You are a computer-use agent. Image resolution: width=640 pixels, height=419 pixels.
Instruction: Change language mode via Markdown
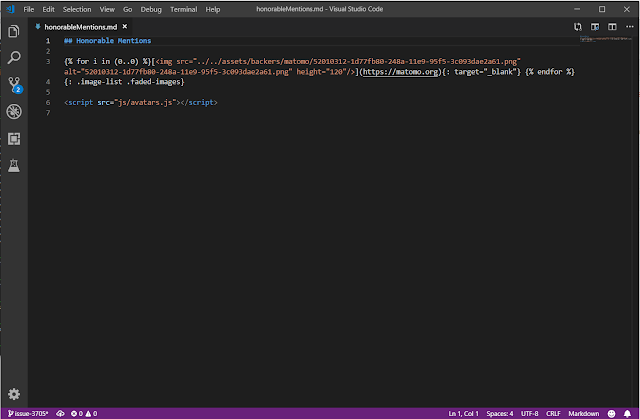(x=584, y=414)
